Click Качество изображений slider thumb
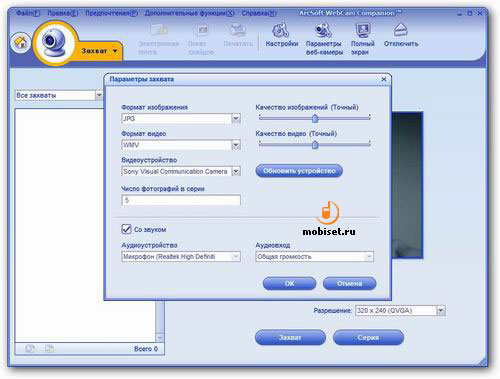500x379 pixels. (315, 118)
